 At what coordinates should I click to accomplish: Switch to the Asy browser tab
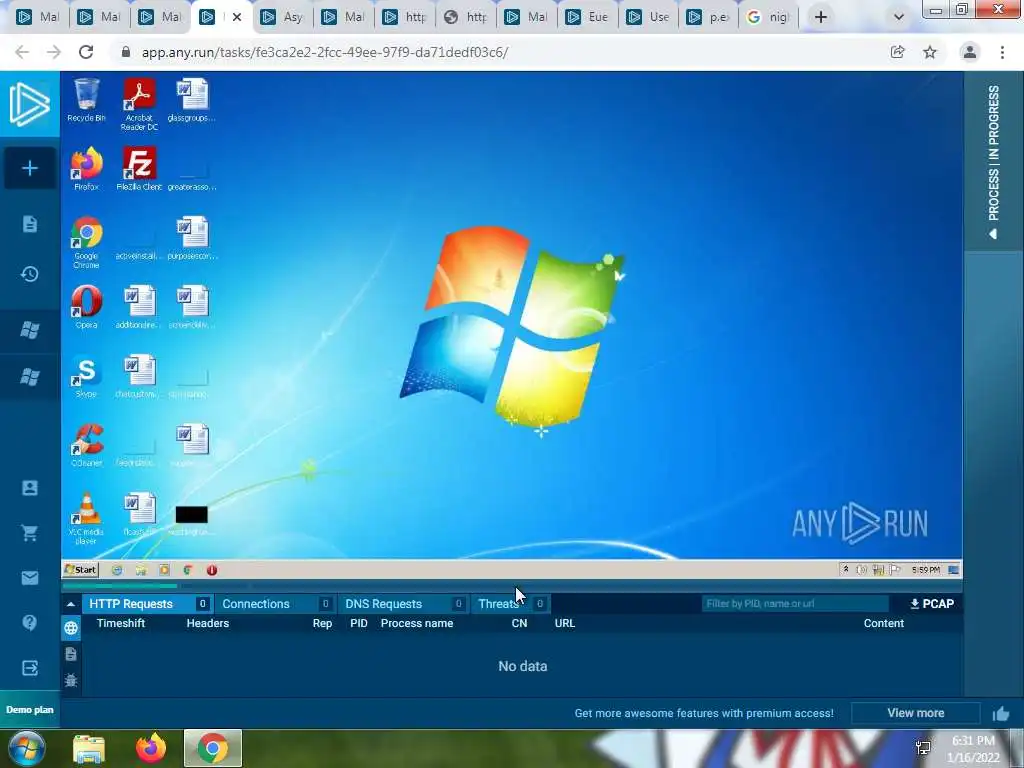[x=282, y=17]
